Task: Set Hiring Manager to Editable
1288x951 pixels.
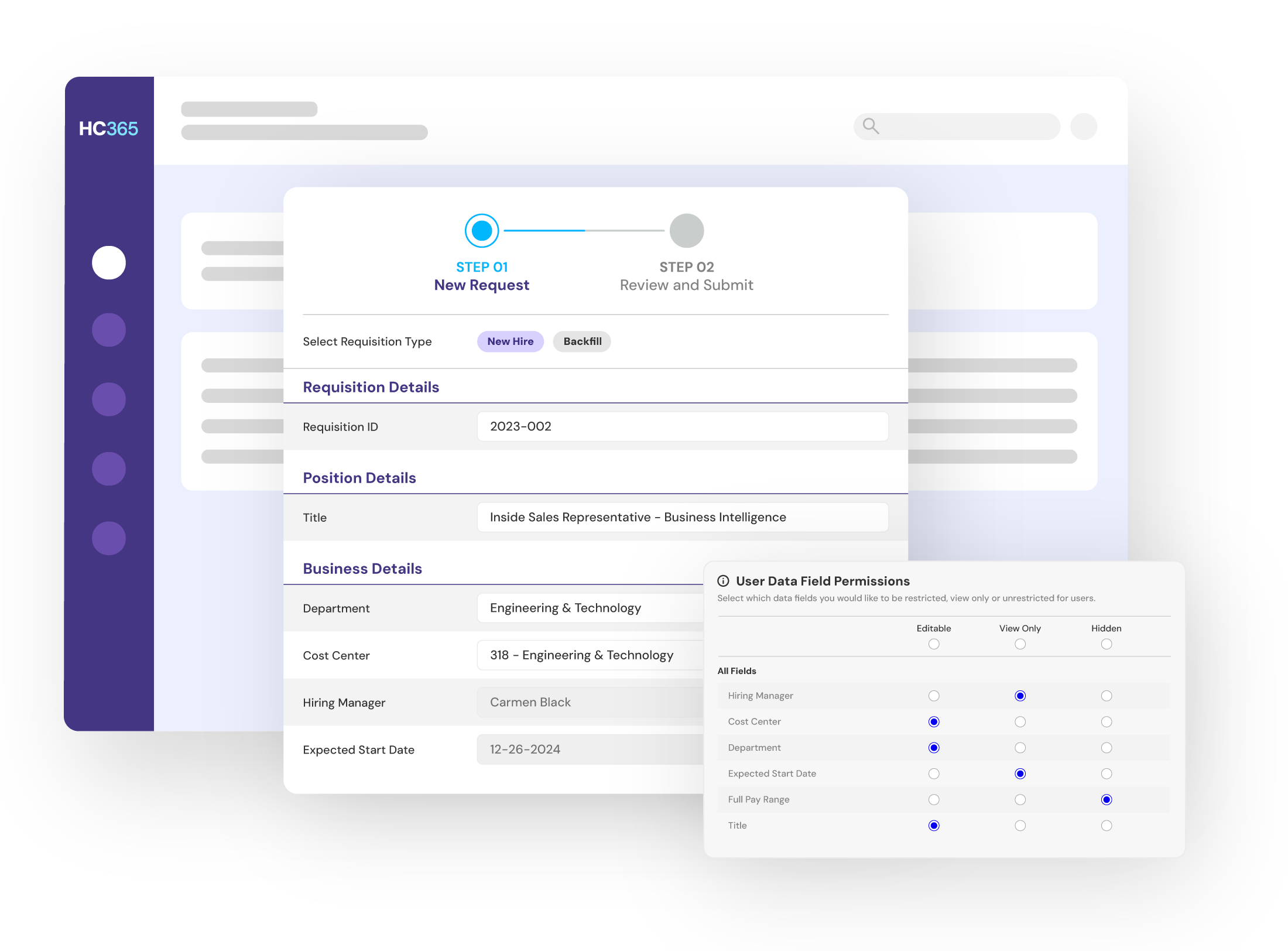Action: click(934, 696)
